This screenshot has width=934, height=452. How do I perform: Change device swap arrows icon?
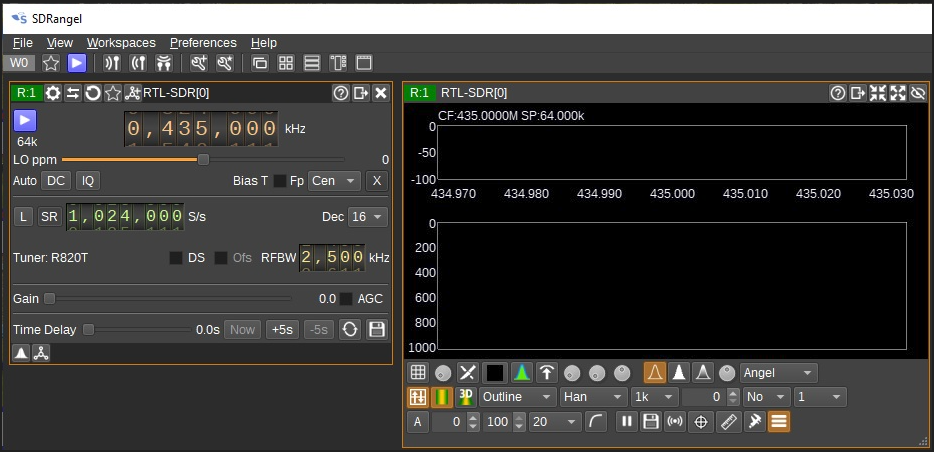pyautogui.click(x=73, y=93)
